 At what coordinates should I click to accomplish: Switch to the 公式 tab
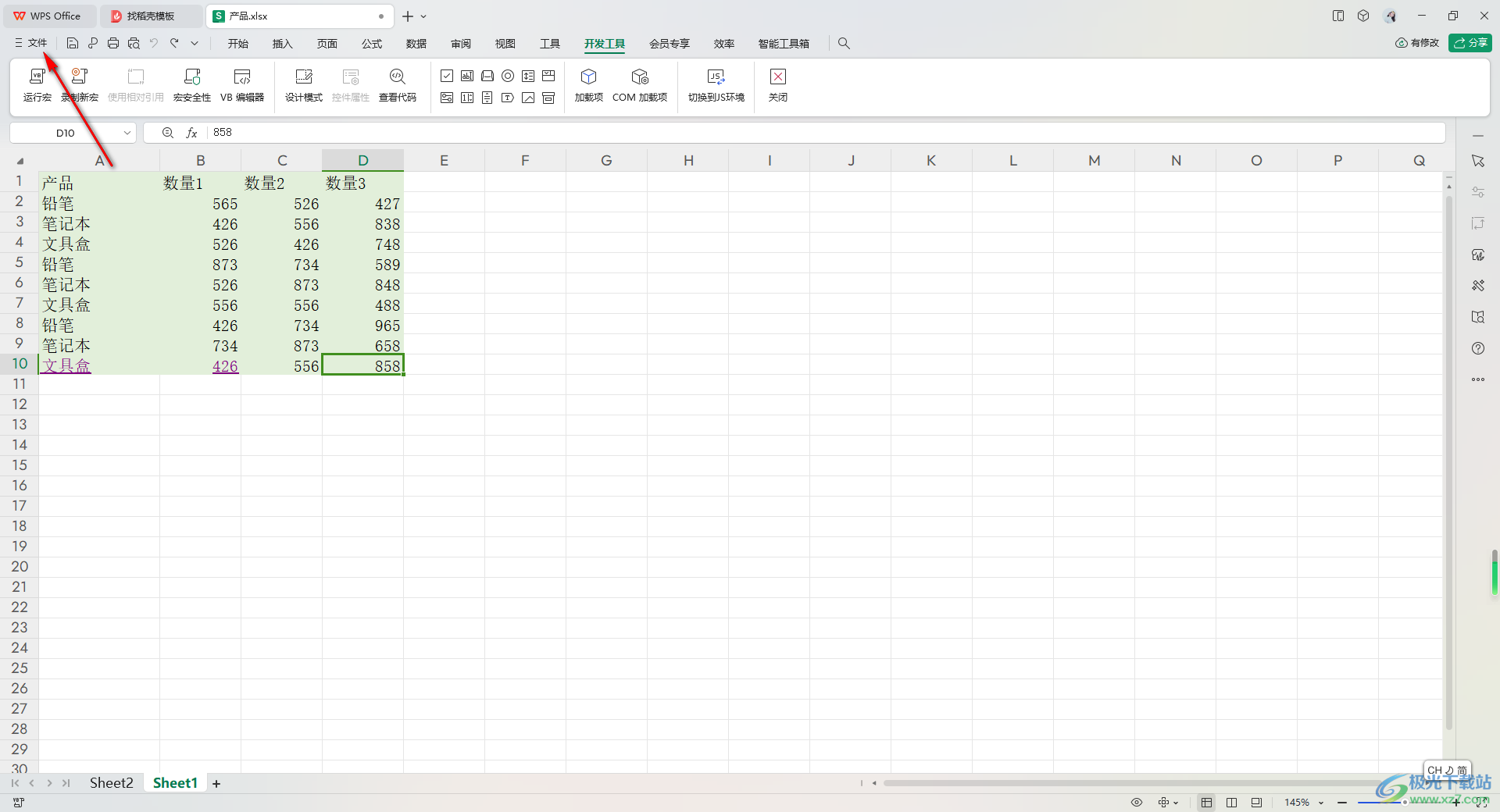pos(372,44)
